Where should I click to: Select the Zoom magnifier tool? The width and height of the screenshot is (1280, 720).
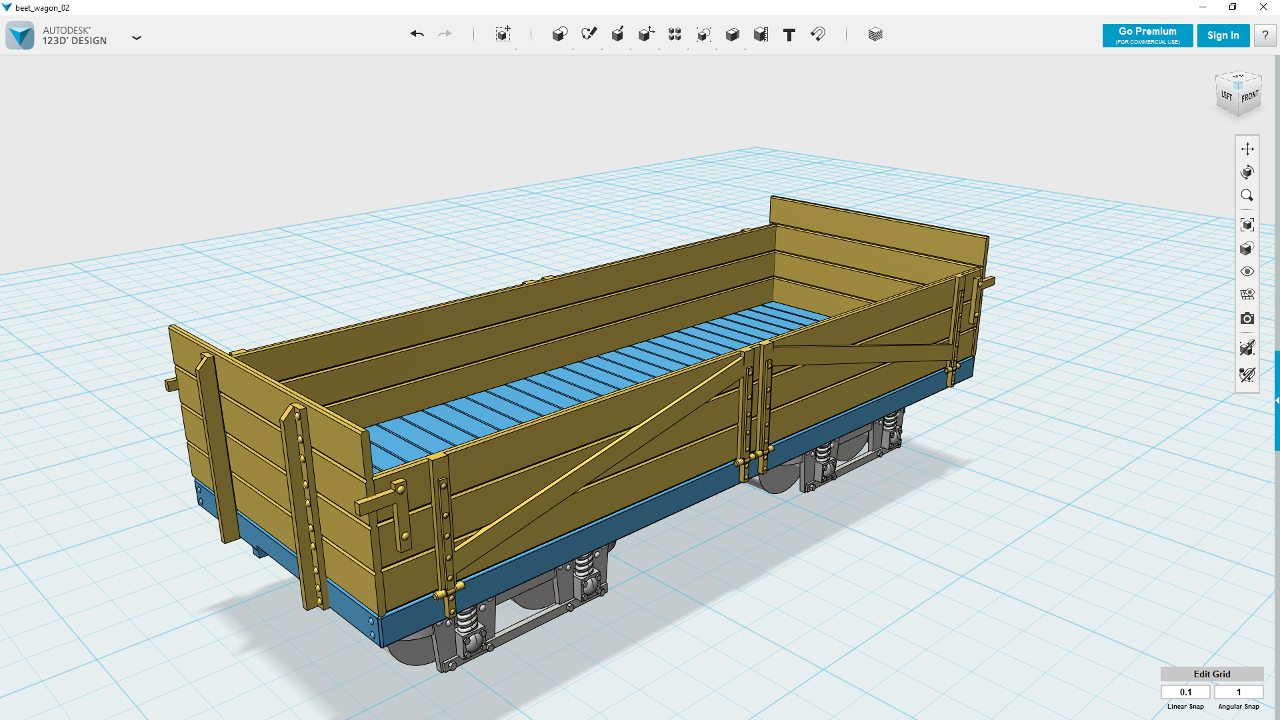pos(1247,196)
